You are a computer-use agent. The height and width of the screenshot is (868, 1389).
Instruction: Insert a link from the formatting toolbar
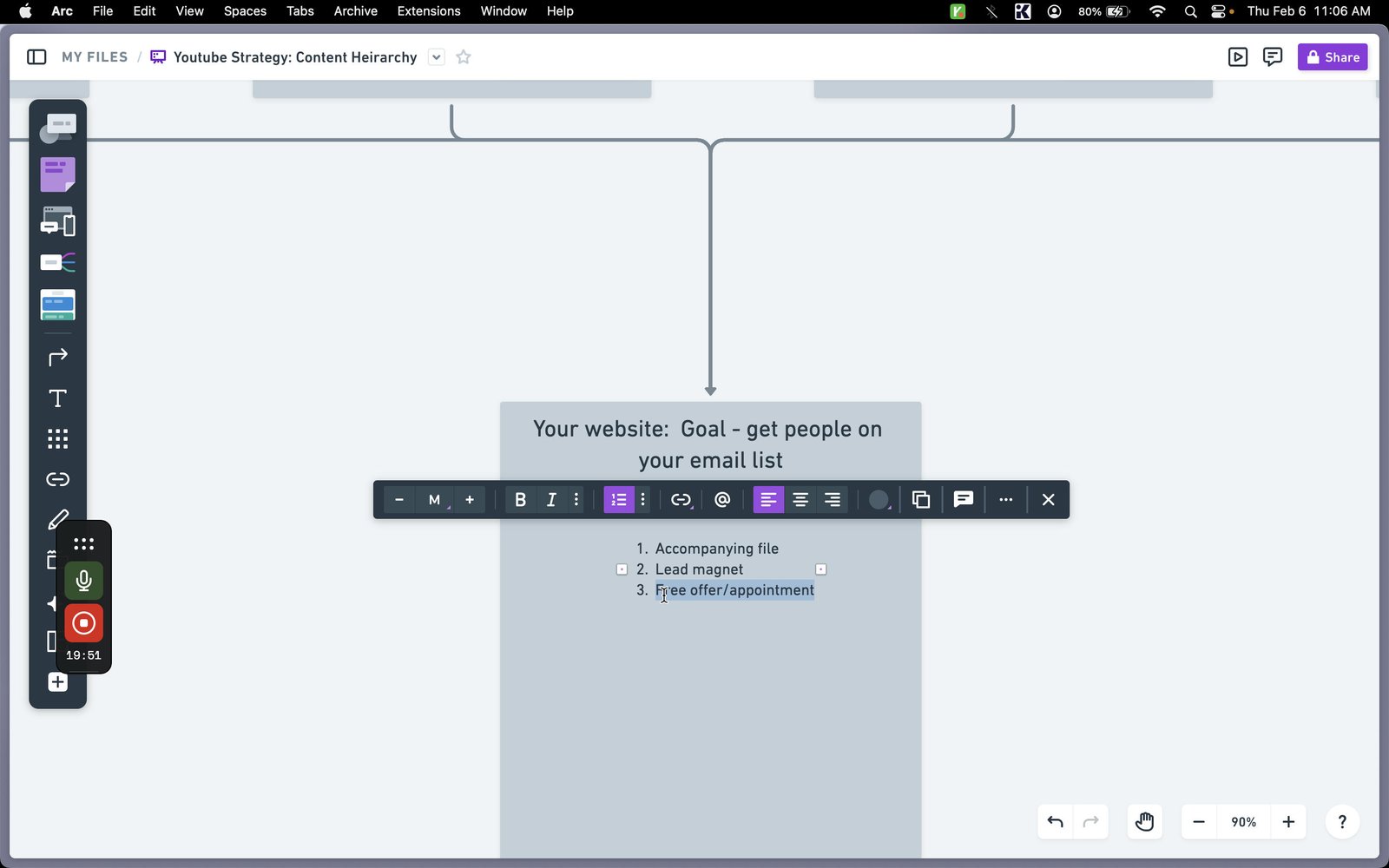[x=681, y=500]
